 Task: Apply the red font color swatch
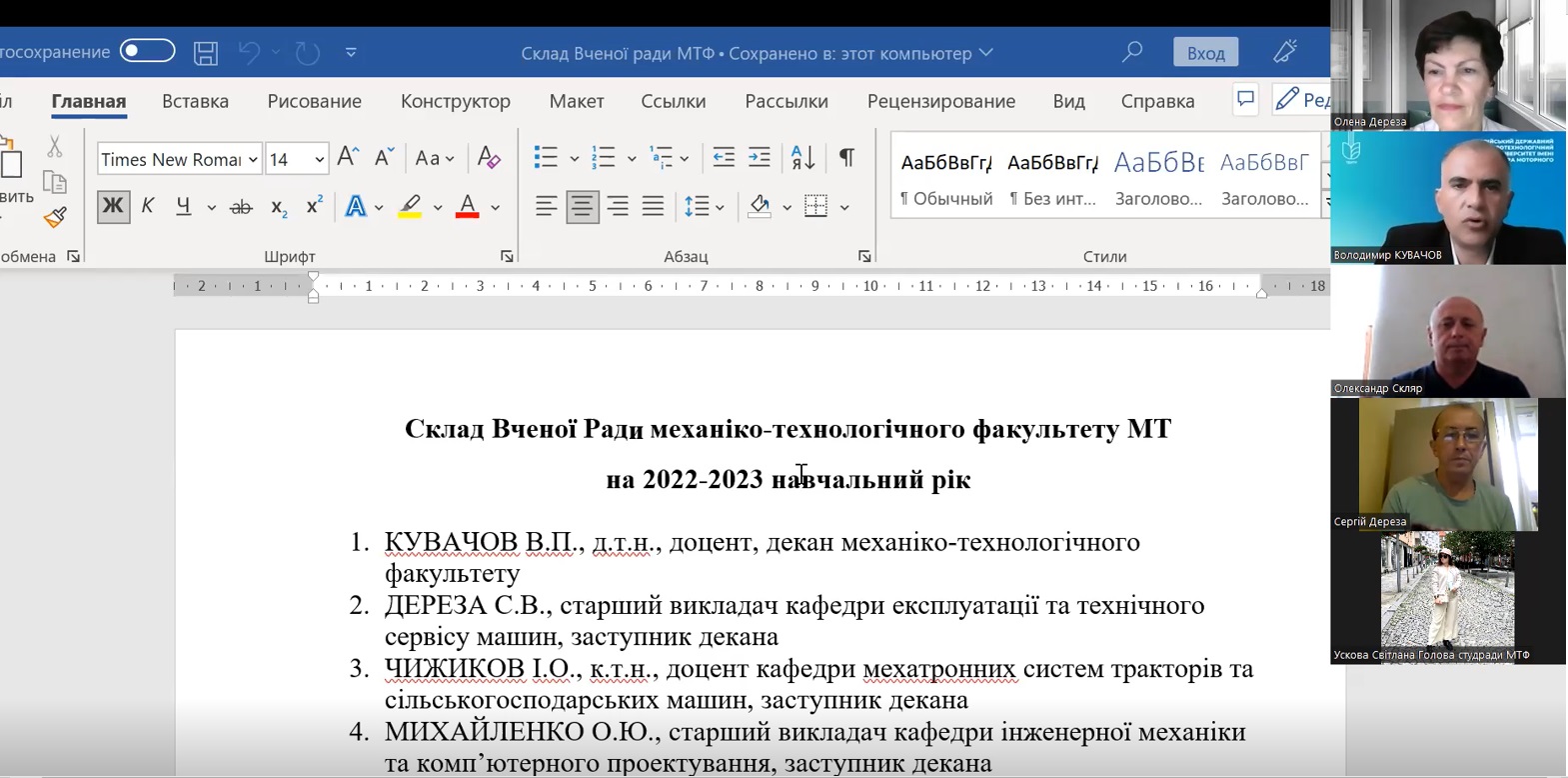click(x=467, y=207)
